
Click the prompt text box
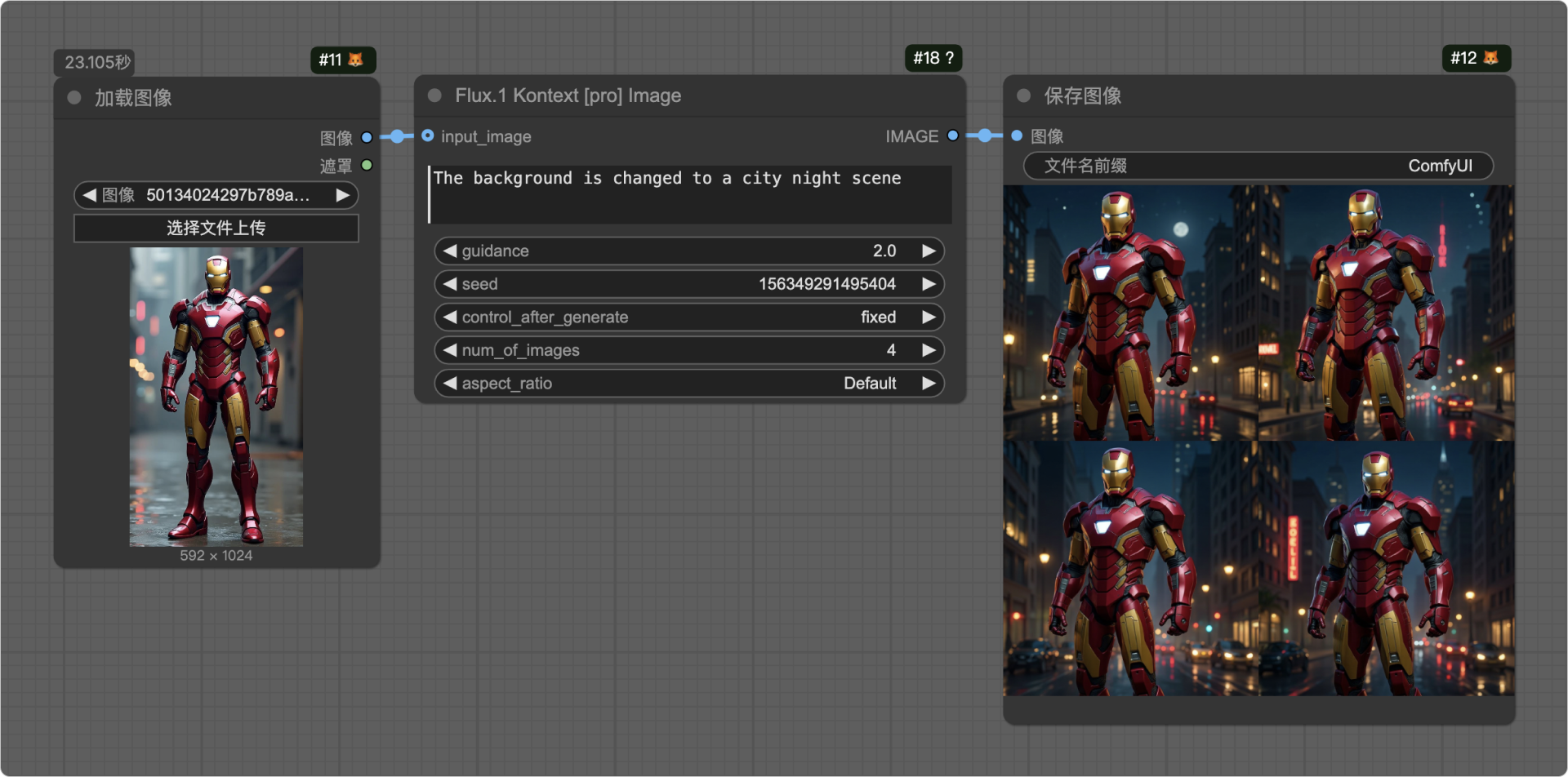click(x=690, y=194)
